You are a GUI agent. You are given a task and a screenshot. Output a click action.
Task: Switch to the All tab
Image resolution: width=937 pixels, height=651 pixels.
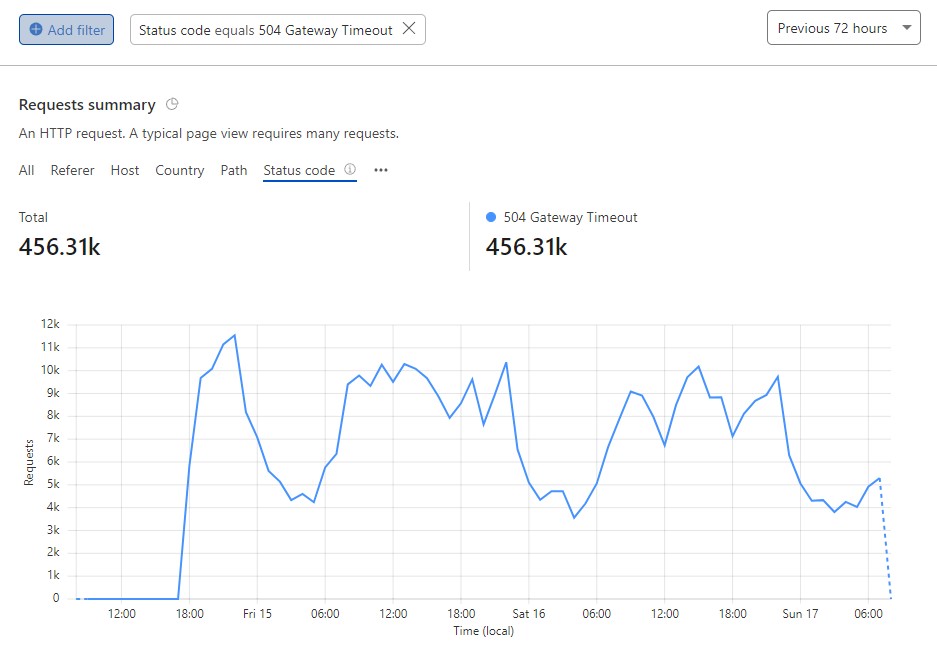pos(26,170)
